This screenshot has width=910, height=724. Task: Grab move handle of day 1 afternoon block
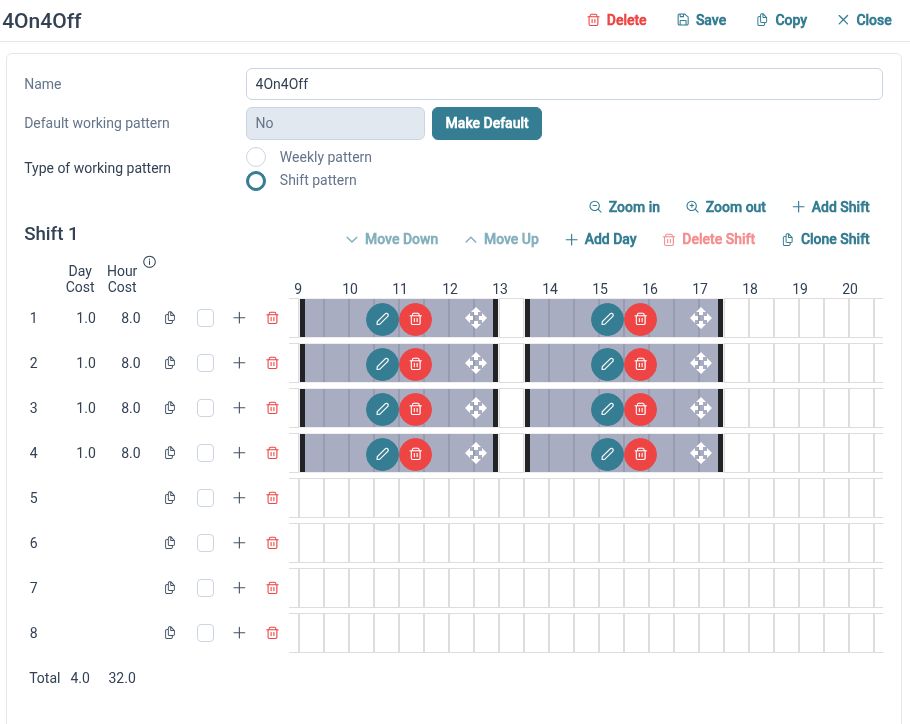(x=700, y=318)
